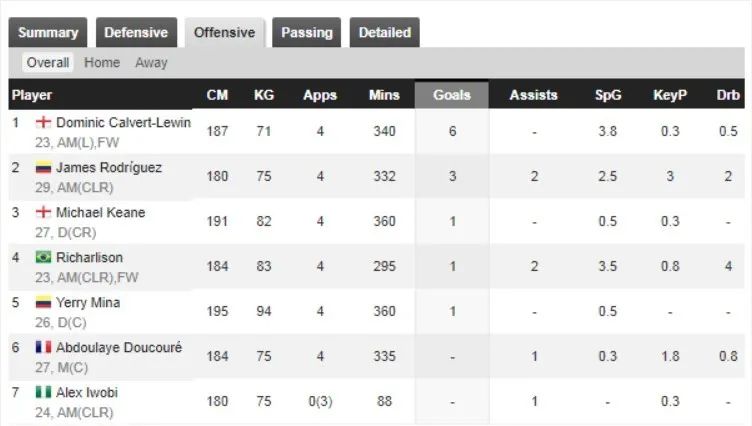This screenshot has height=426, width=752.
Task: Click France flag beside Abdoulaye Doucouré
Action: (x=43, y=347)
